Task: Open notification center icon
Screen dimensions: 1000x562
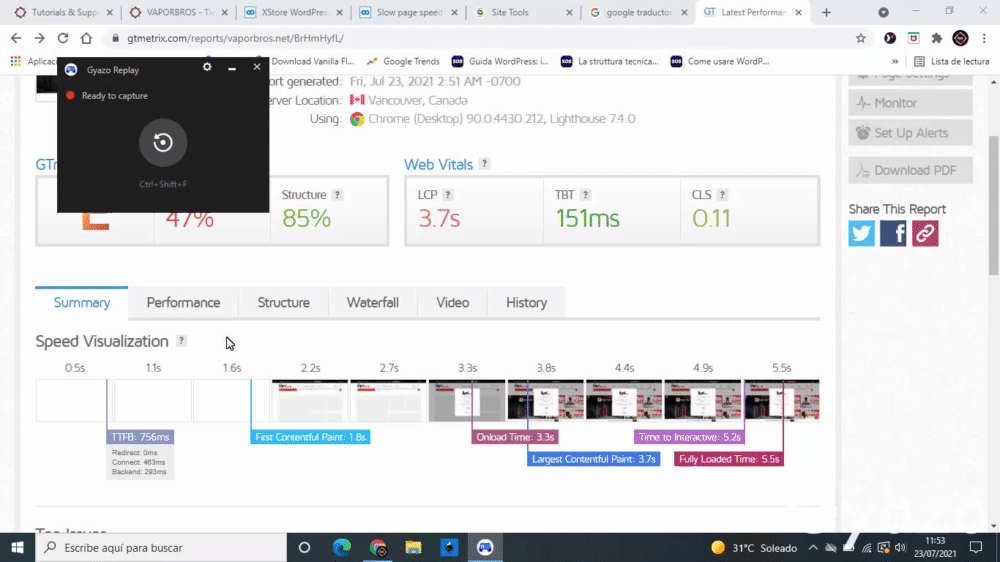Action: coord(976,547)
